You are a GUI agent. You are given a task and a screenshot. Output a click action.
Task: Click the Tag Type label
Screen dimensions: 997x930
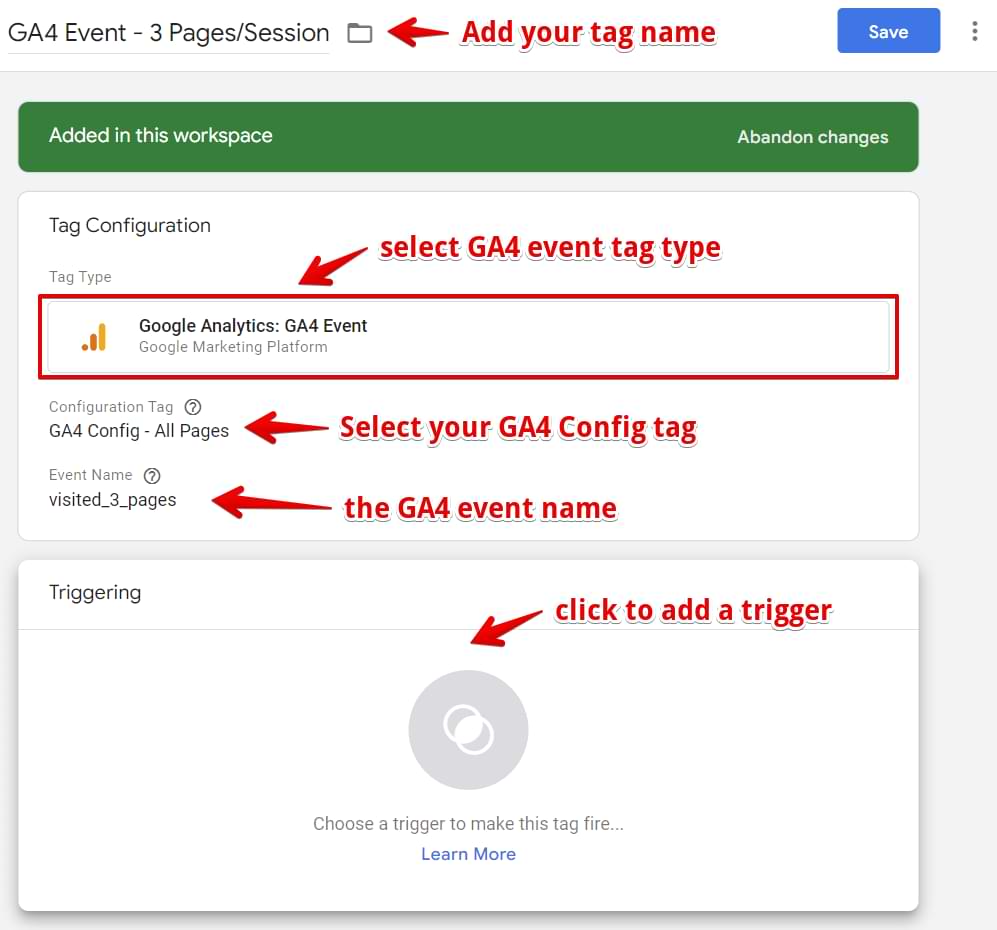[80, 277]
